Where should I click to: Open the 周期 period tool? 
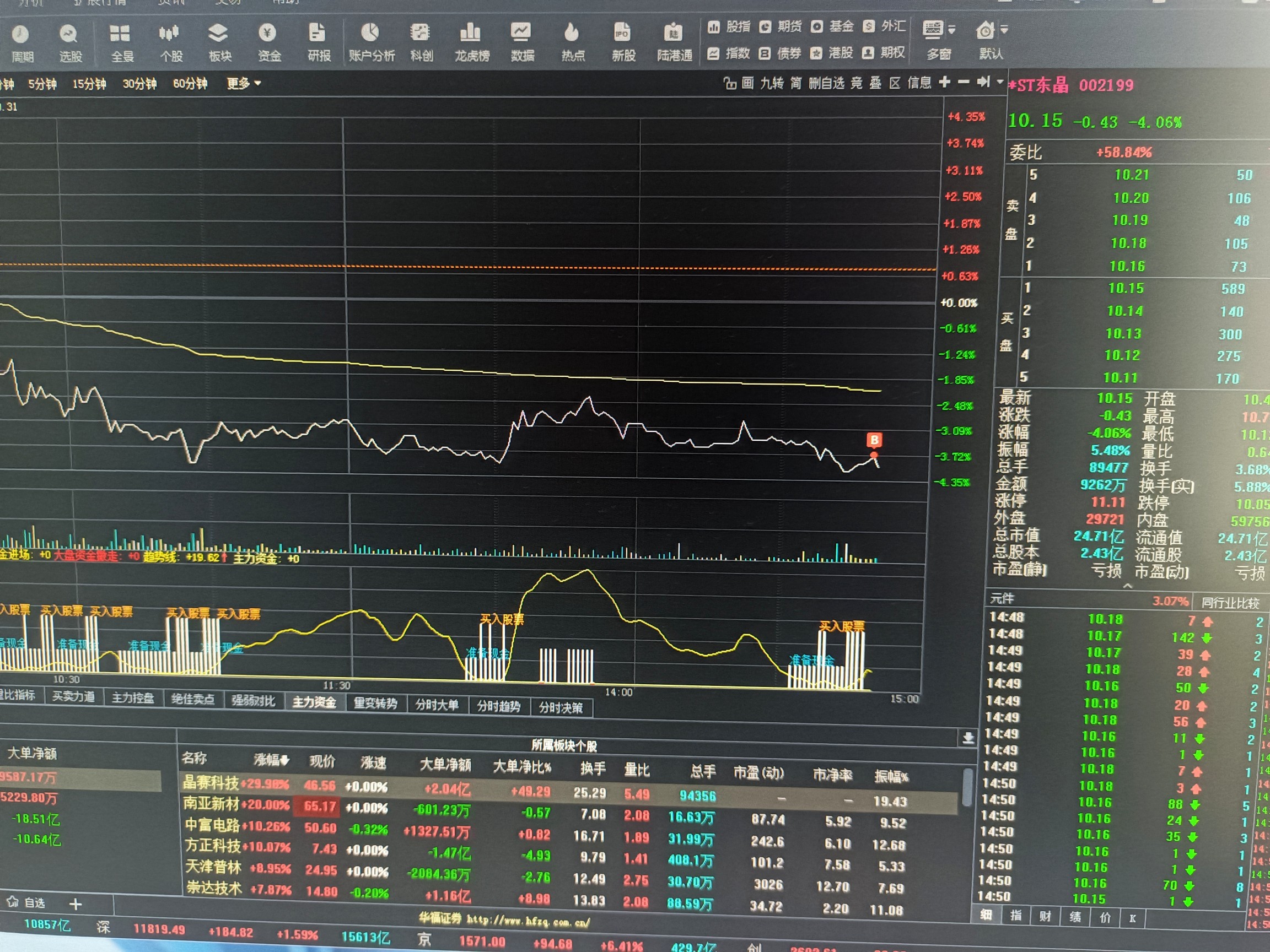tap(22, 43)
